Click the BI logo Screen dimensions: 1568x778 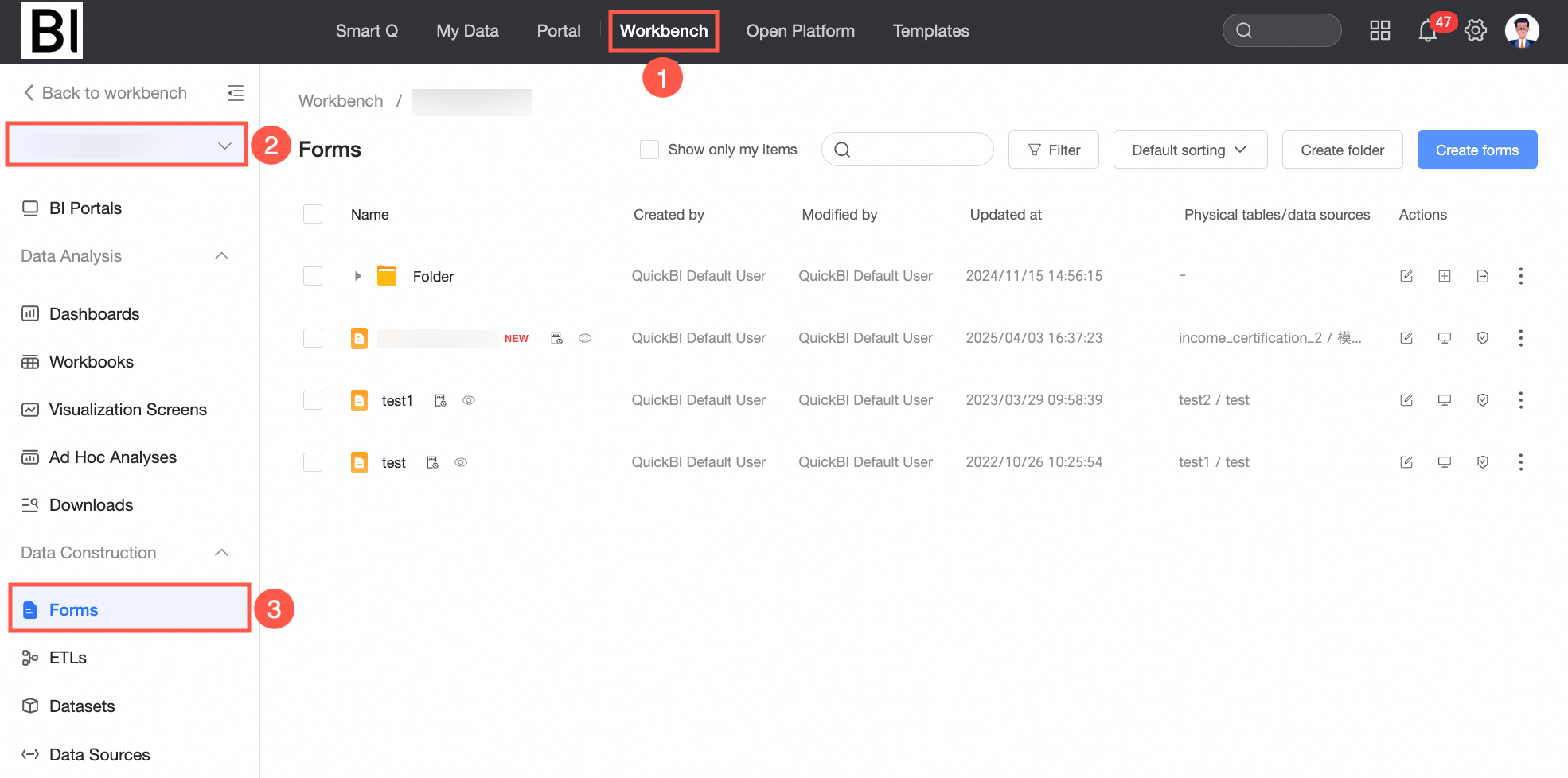point(52,30)
